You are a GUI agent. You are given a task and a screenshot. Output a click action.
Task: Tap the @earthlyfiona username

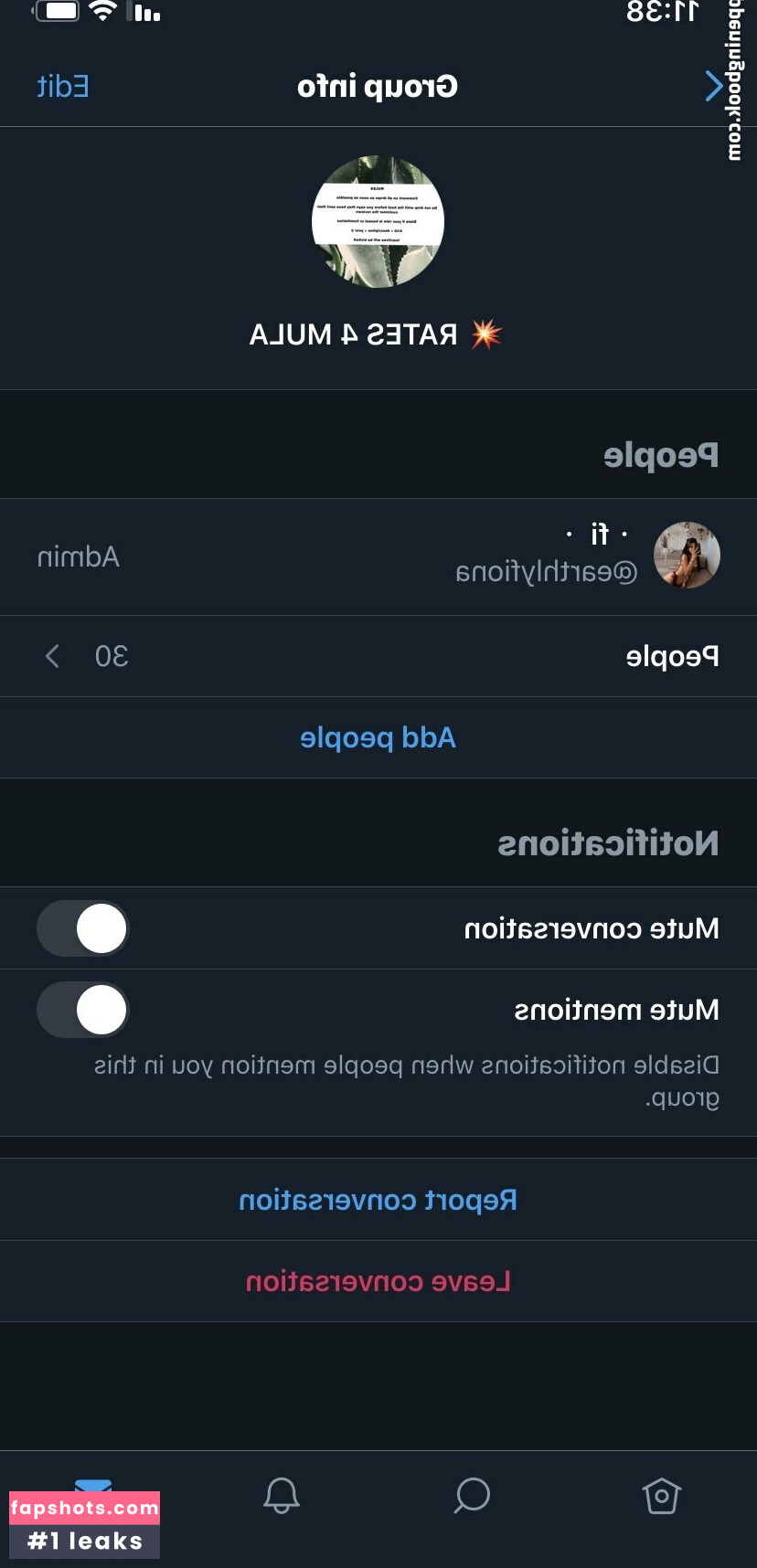pyautogui.click(x=546, y=573)
